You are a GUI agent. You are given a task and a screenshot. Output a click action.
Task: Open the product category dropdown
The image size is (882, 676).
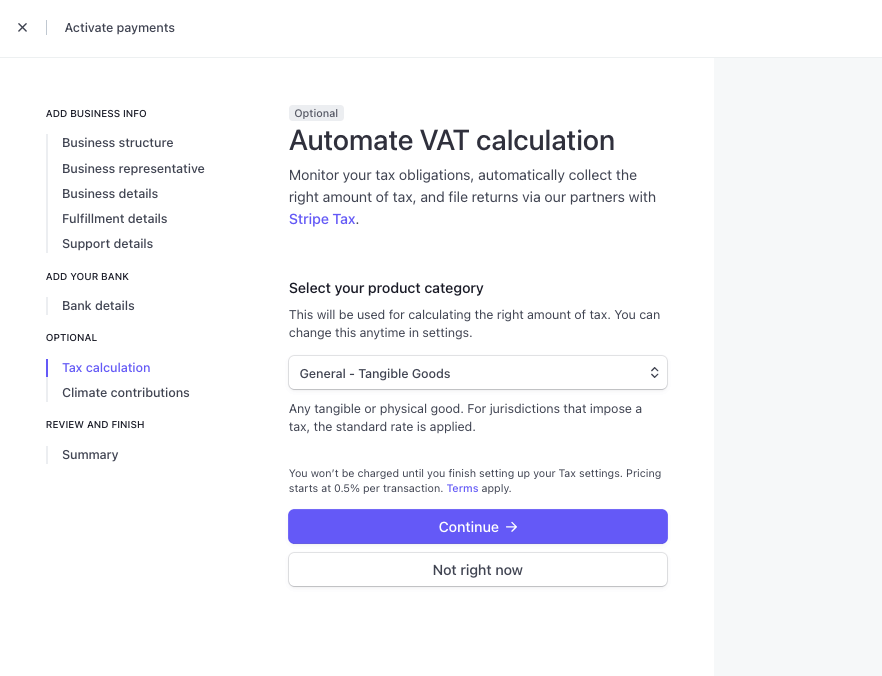point(477,373)
